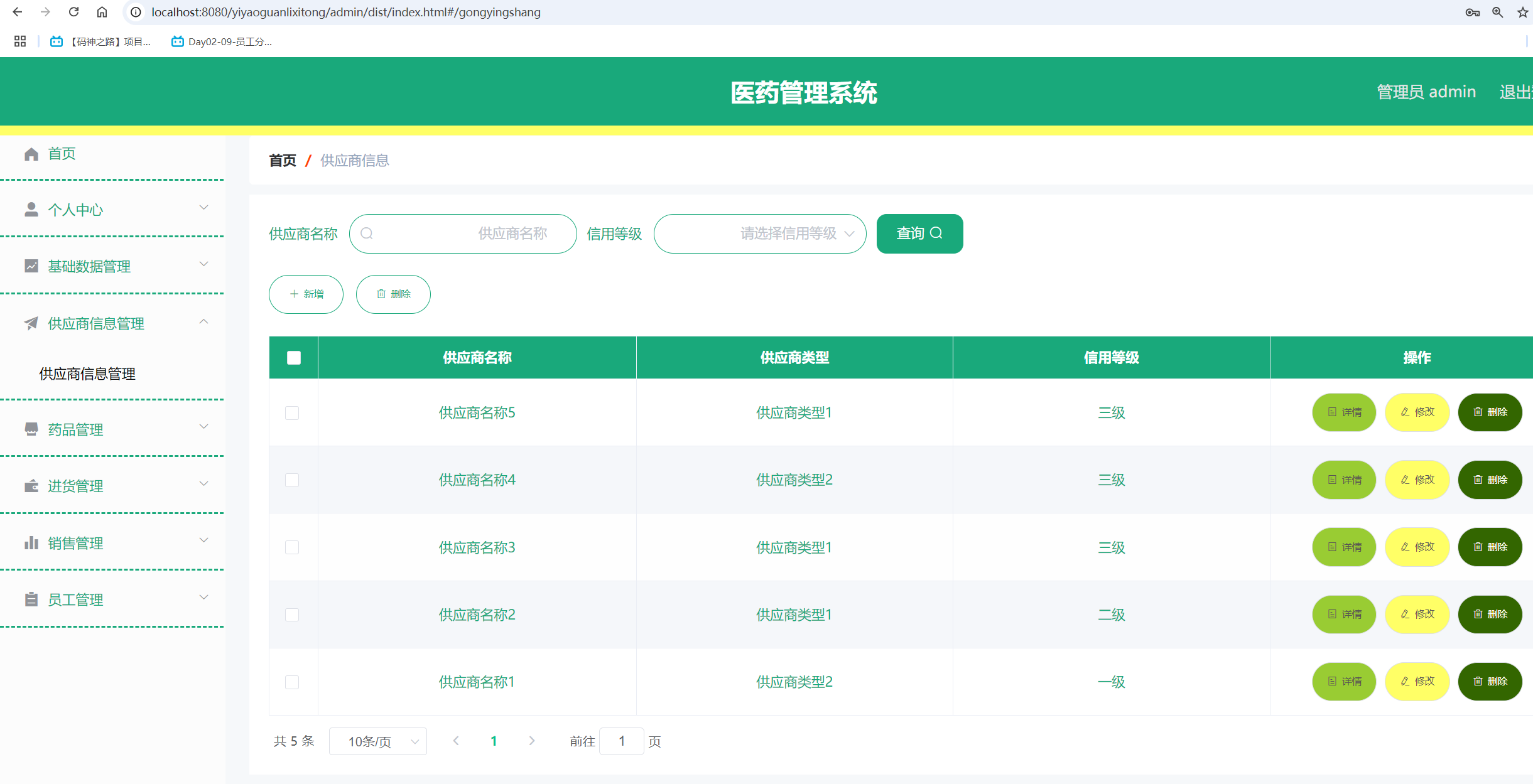Toggle the select-all header checkbox
The width and height of the screenshot is (1533, 784).
[293, 358]
